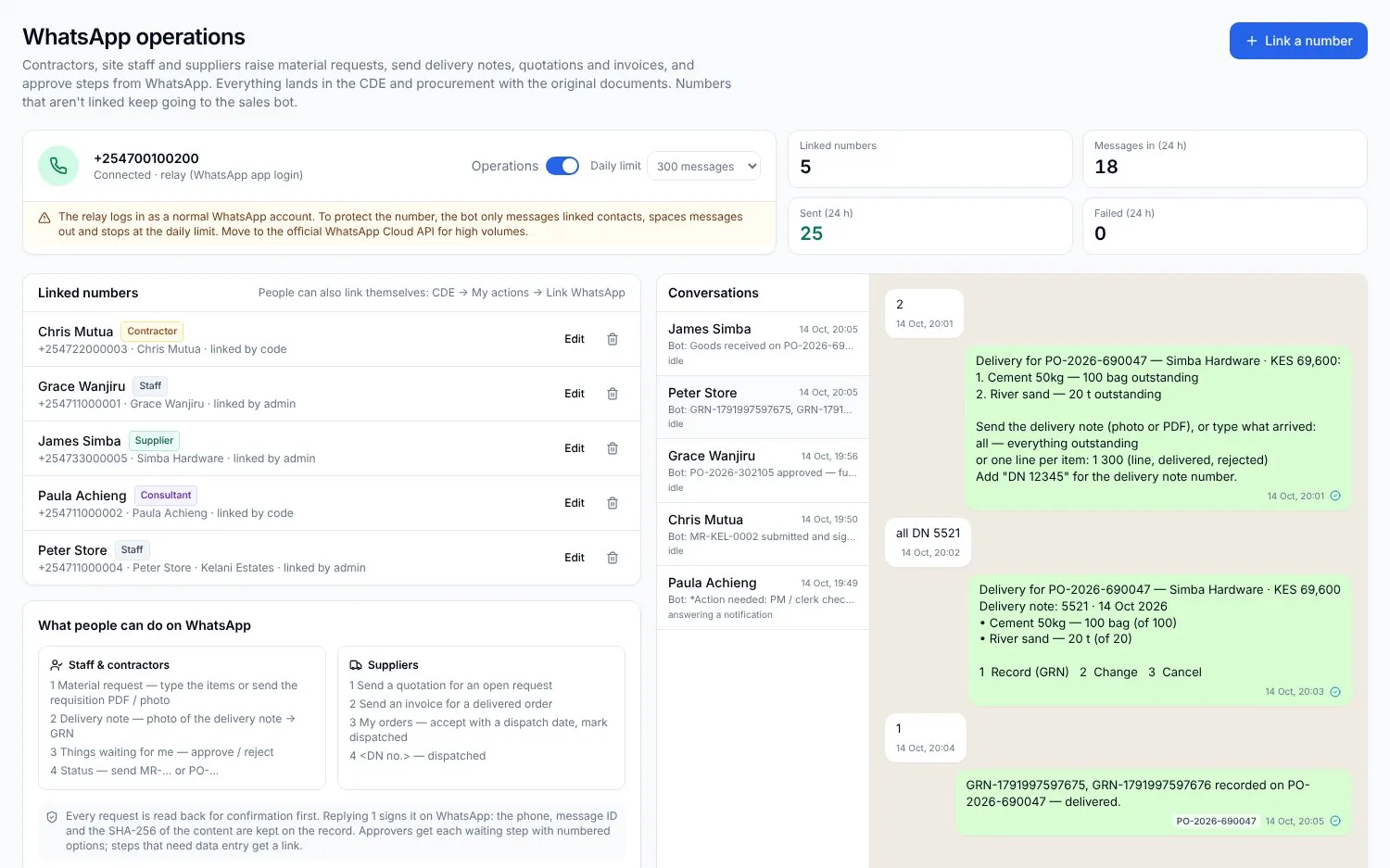
Task: Delete Grace Wanjiru's linked number
Action: coord(613,394)
